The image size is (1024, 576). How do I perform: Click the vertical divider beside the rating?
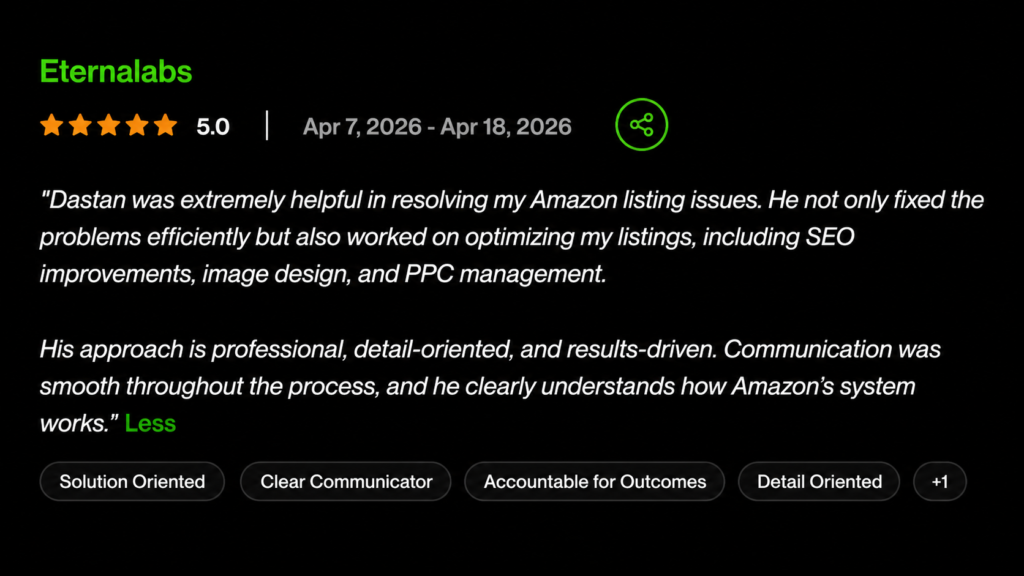point(267,126)
